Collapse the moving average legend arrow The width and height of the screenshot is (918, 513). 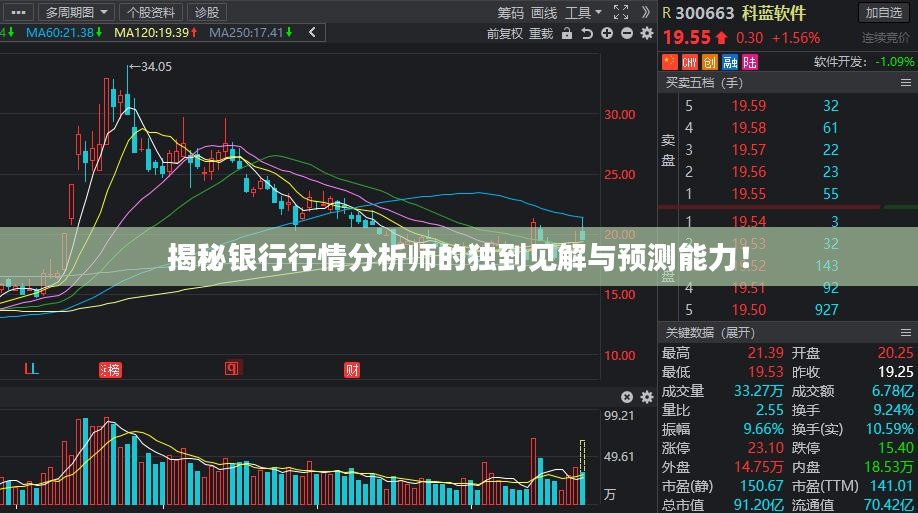pyautogui.click(x=312, y=33)
